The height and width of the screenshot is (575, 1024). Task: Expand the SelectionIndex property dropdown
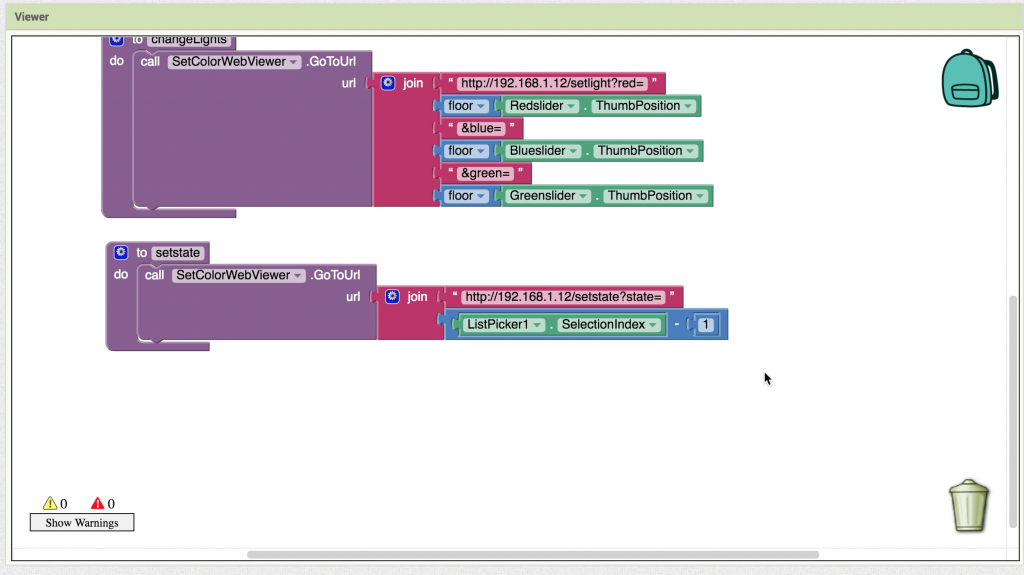(653, 325)
